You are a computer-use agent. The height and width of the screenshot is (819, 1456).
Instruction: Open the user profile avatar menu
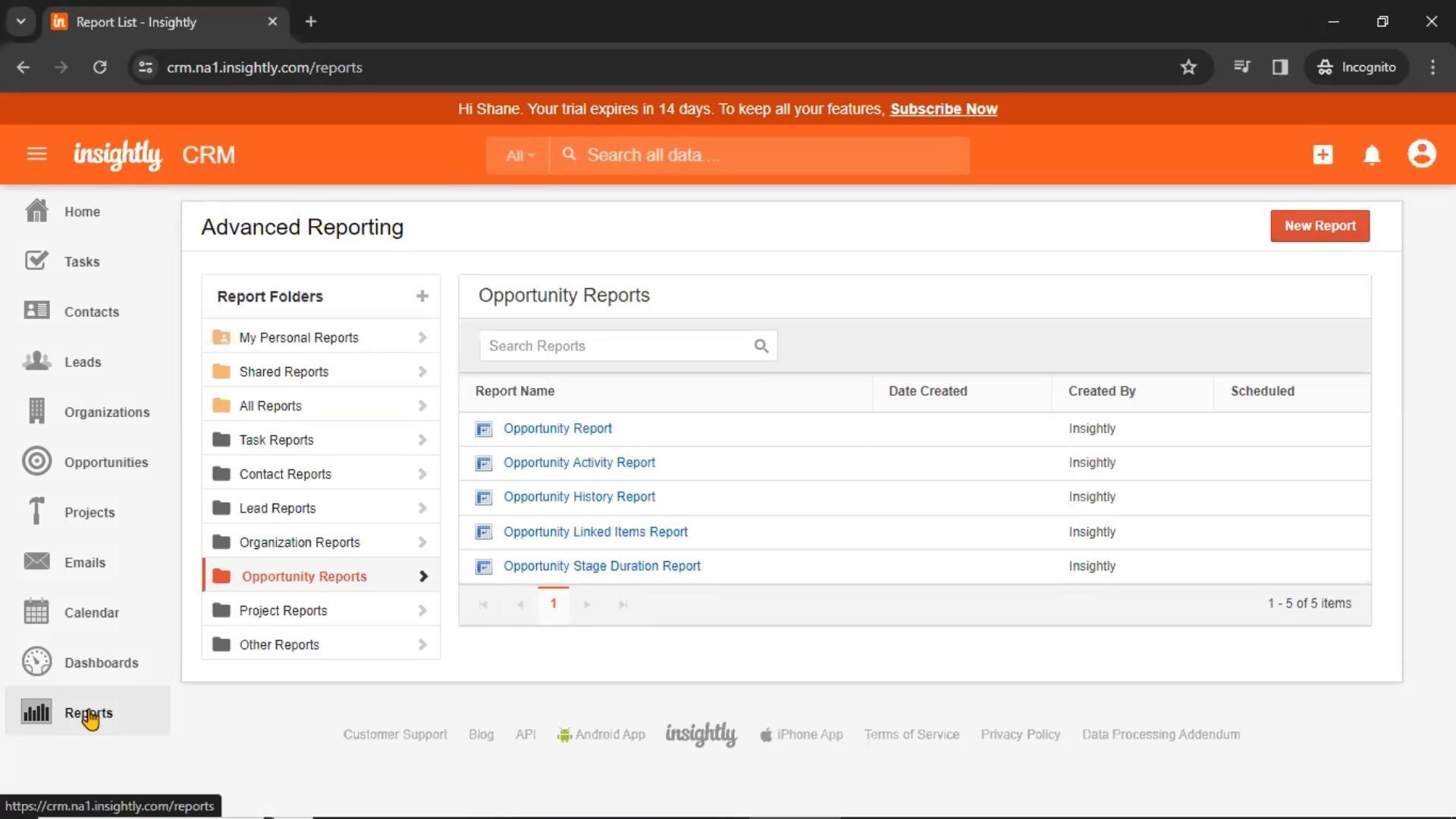pos(1421,154)
